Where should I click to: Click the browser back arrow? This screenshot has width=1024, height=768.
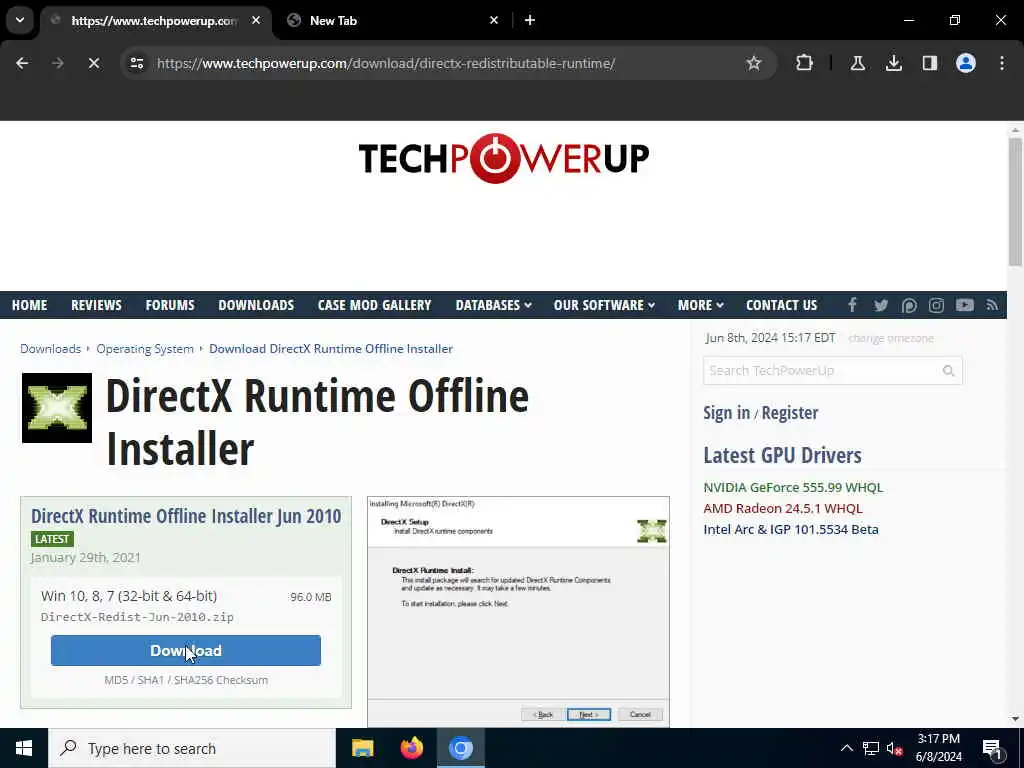tap(22, 63)
